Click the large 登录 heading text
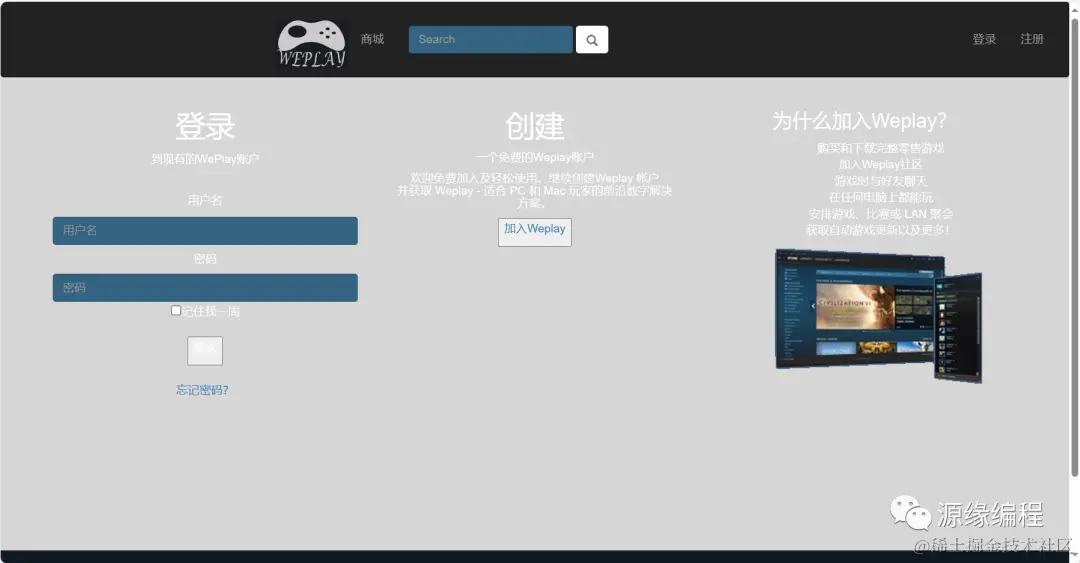The height and width of the screenshot is (563, 1080). pyautogui.click(x=205, y=127)
